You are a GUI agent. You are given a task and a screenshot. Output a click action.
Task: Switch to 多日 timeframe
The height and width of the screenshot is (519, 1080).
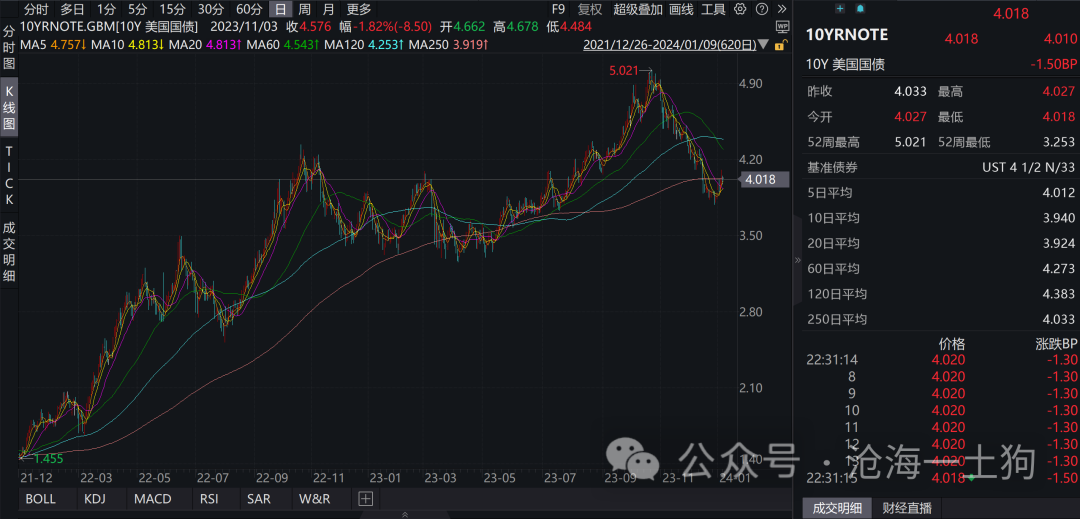72,9
